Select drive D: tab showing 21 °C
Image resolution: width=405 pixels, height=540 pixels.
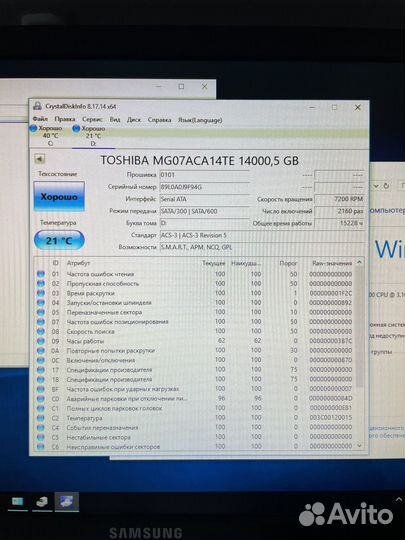(93, 136)
